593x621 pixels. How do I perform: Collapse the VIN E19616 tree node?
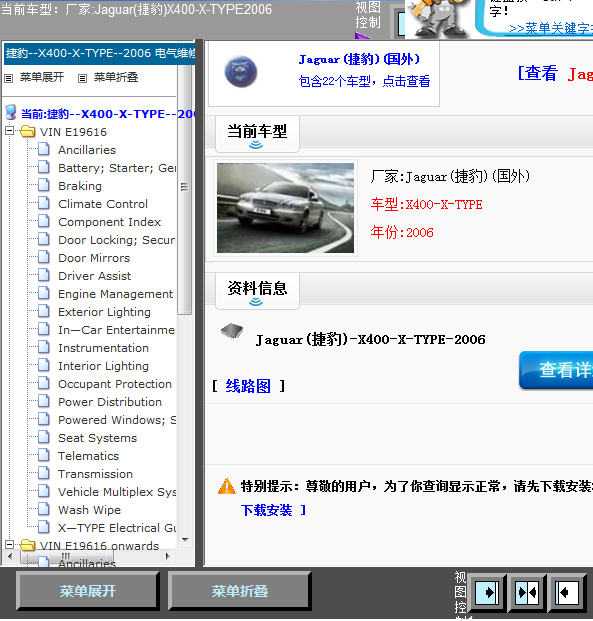(x=10, y=130)
